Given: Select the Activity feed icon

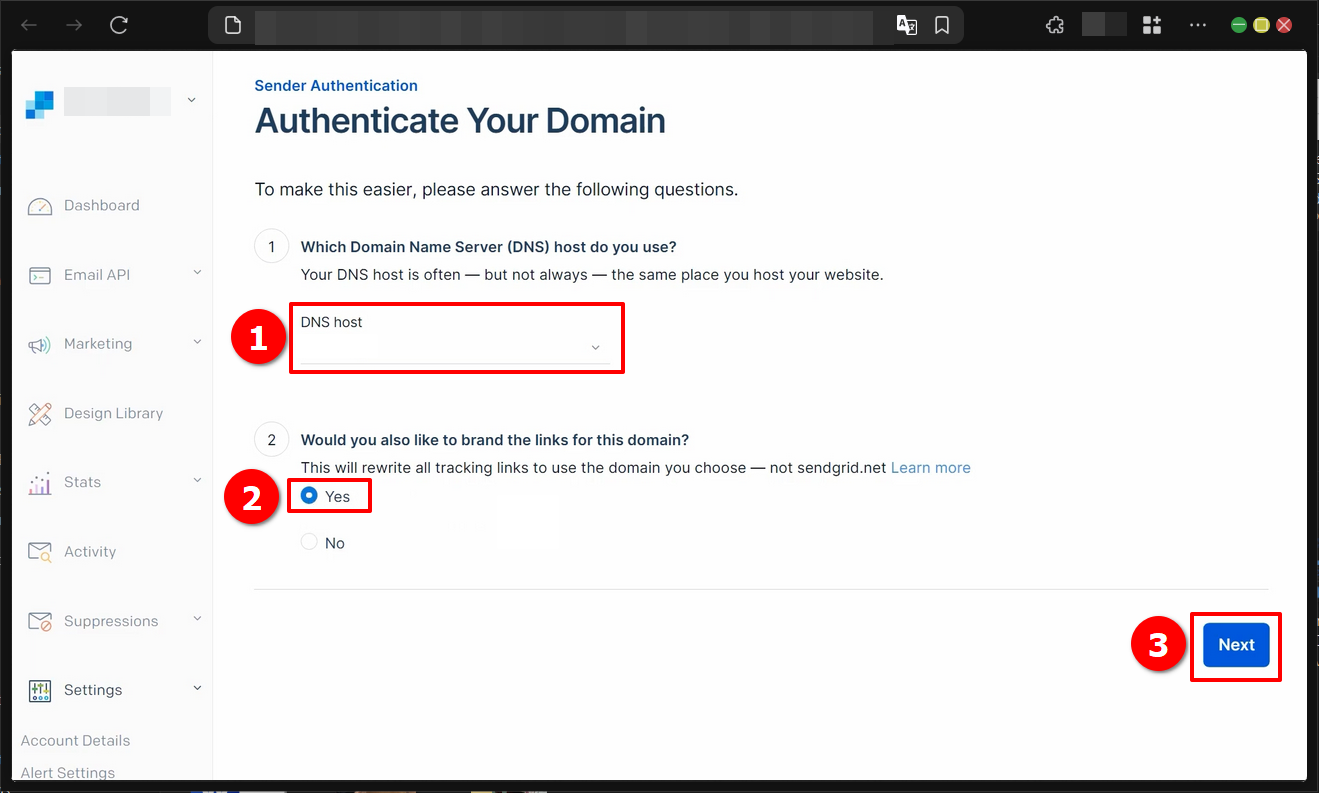Looking at the screenshot, I should (x=40, y=551).
